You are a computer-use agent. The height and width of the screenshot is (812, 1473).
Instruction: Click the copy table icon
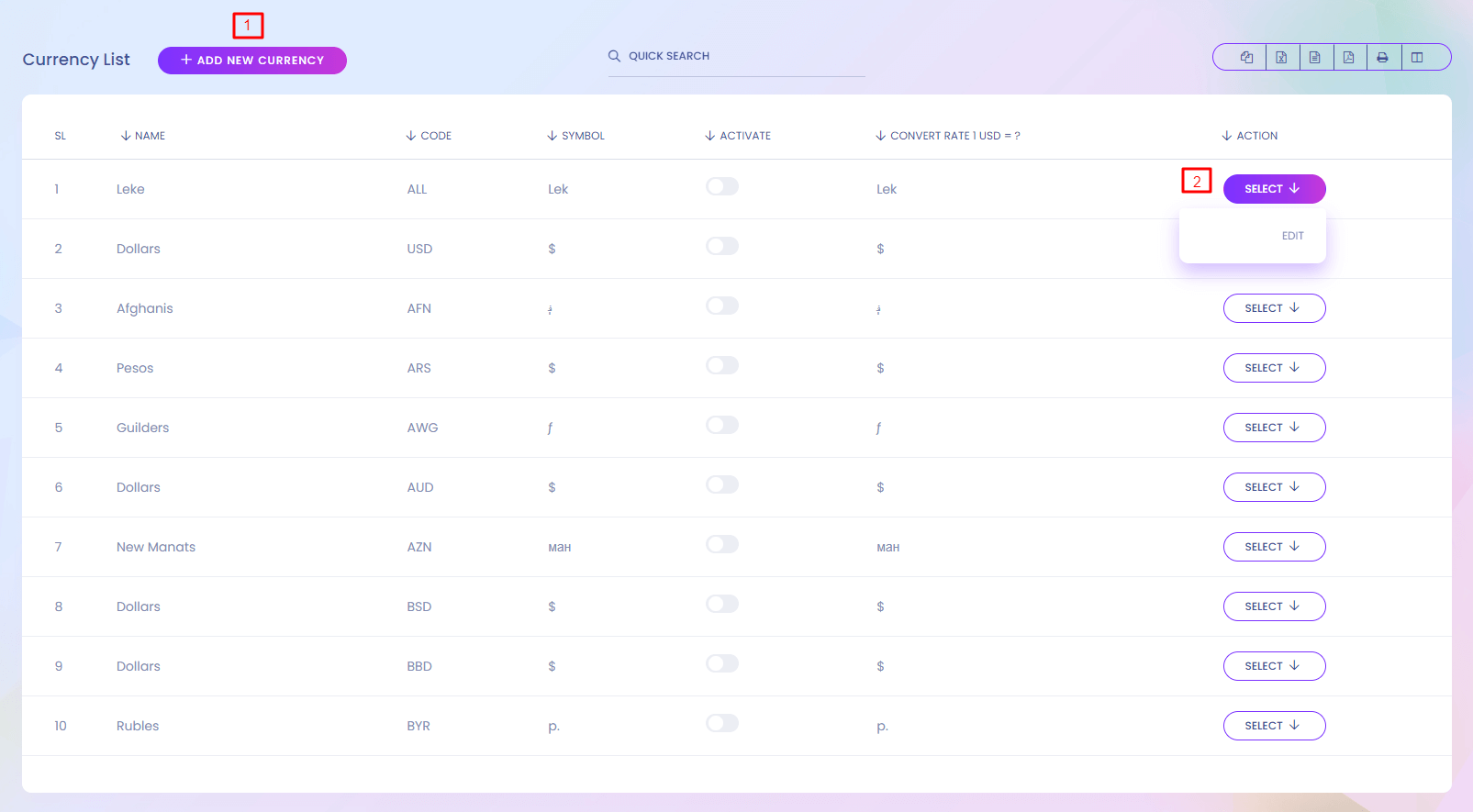[x=1246, y=57]
